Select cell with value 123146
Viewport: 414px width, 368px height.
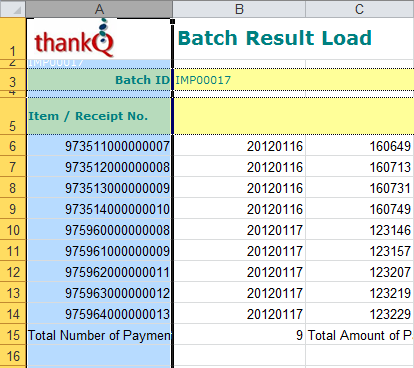click(360, 230)
